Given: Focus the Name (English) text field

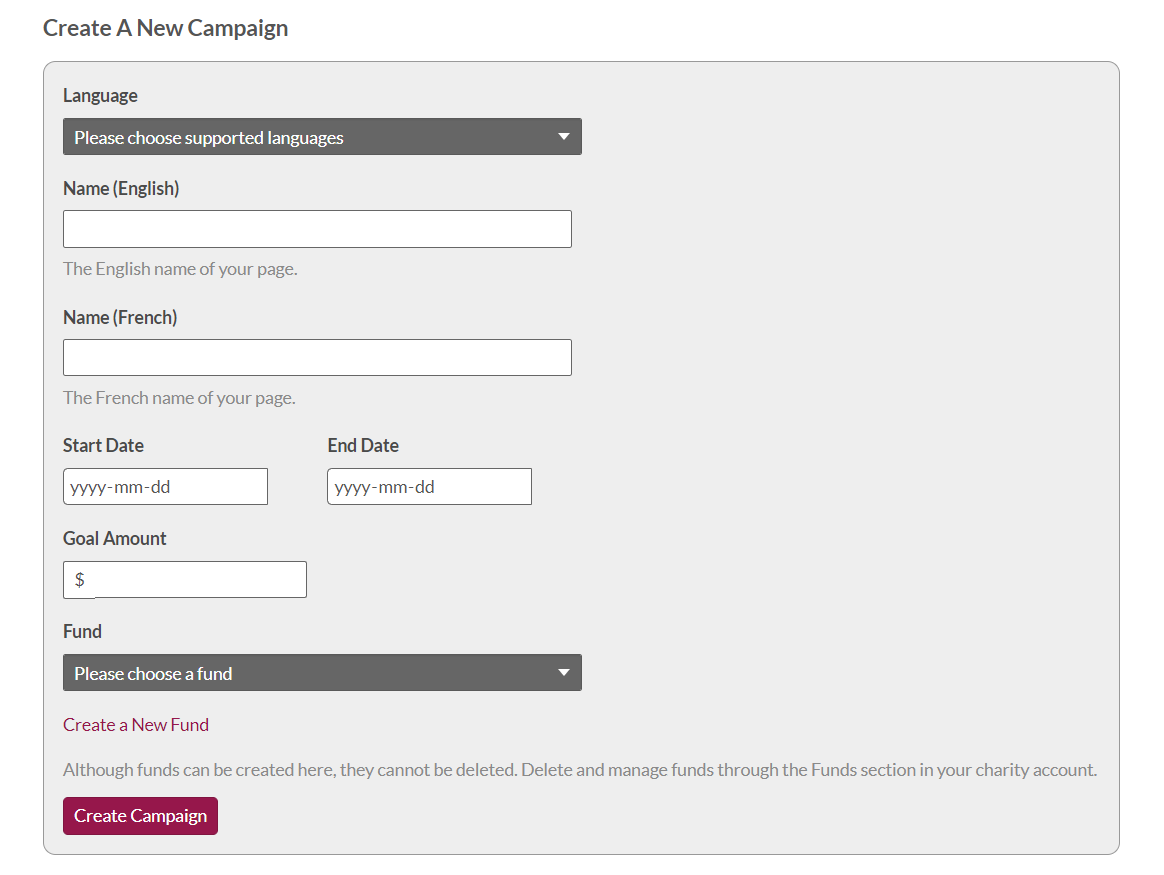Looking at the screenshot, I should click(317, 229).
